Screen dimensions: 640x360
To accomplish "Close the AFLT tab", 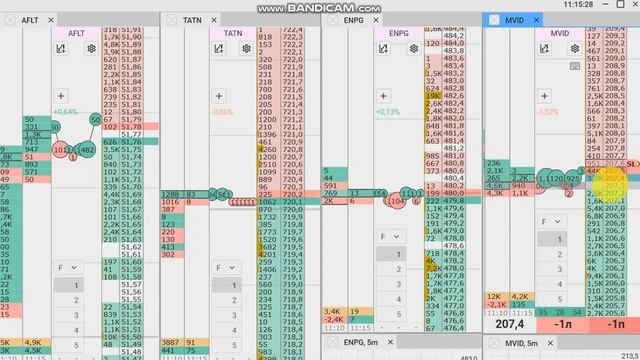I will pyautogui.click(x=51, y=20).
